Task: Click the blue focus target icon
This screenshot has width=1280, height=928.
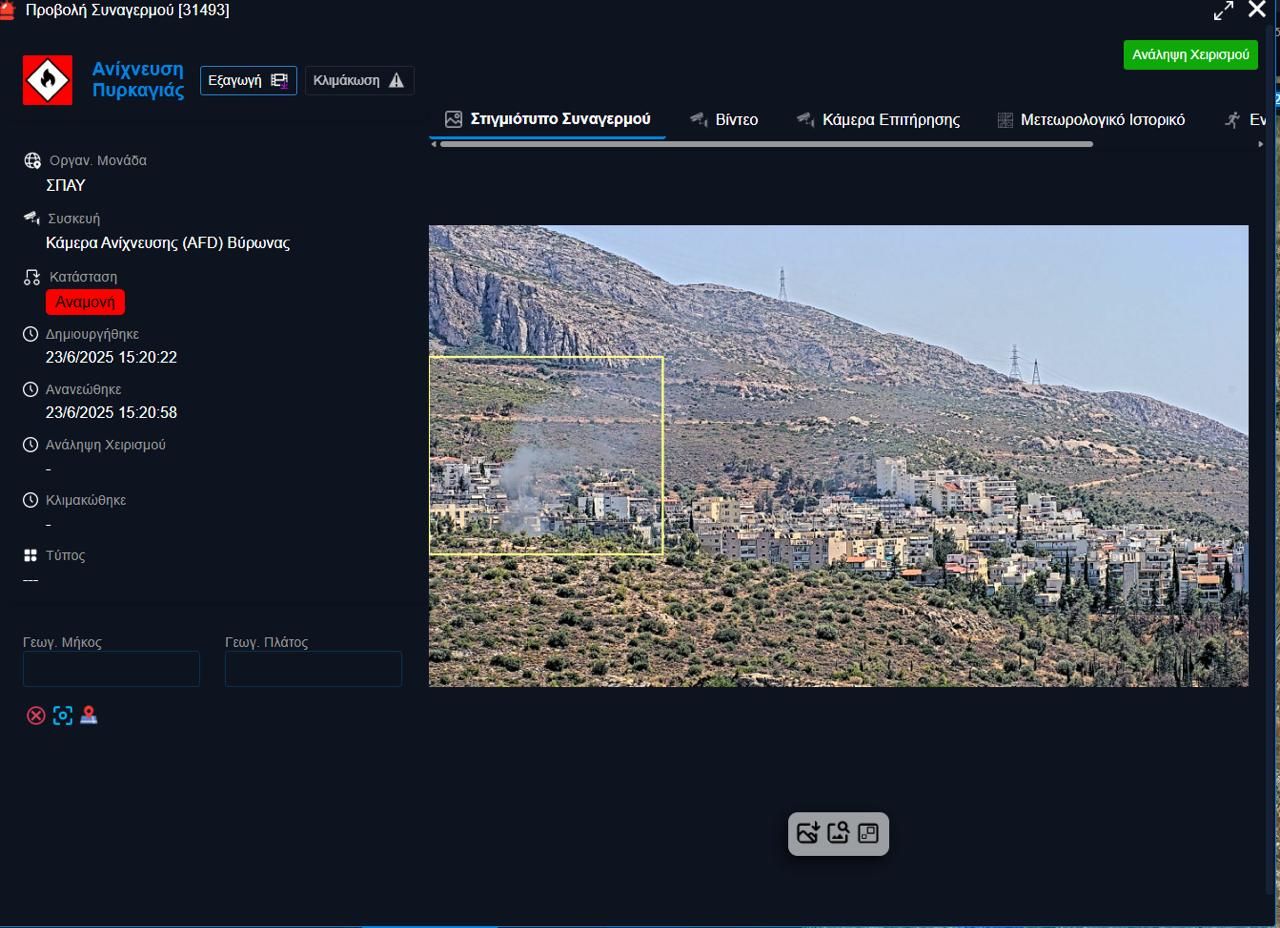Action: pos(63,716)
